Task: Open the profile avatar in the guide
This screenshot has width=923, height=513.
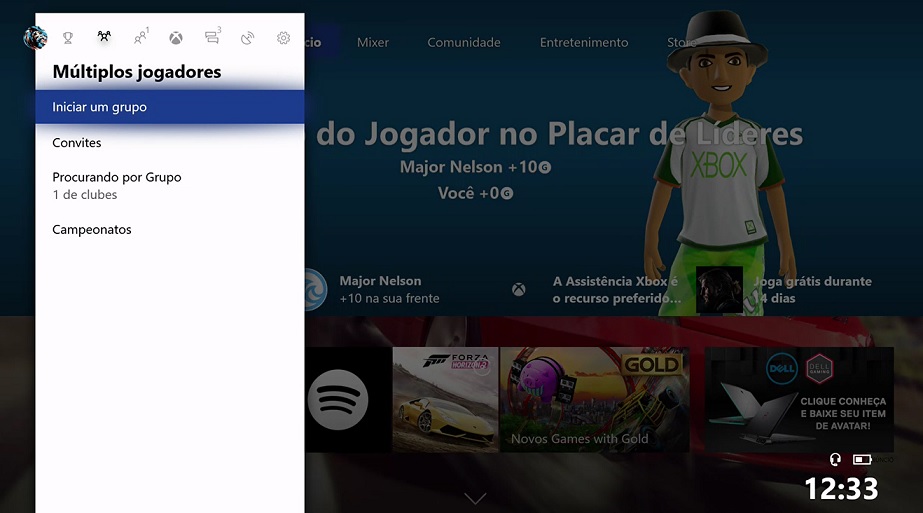Action: pyautogui.click(x=35, y=38)
